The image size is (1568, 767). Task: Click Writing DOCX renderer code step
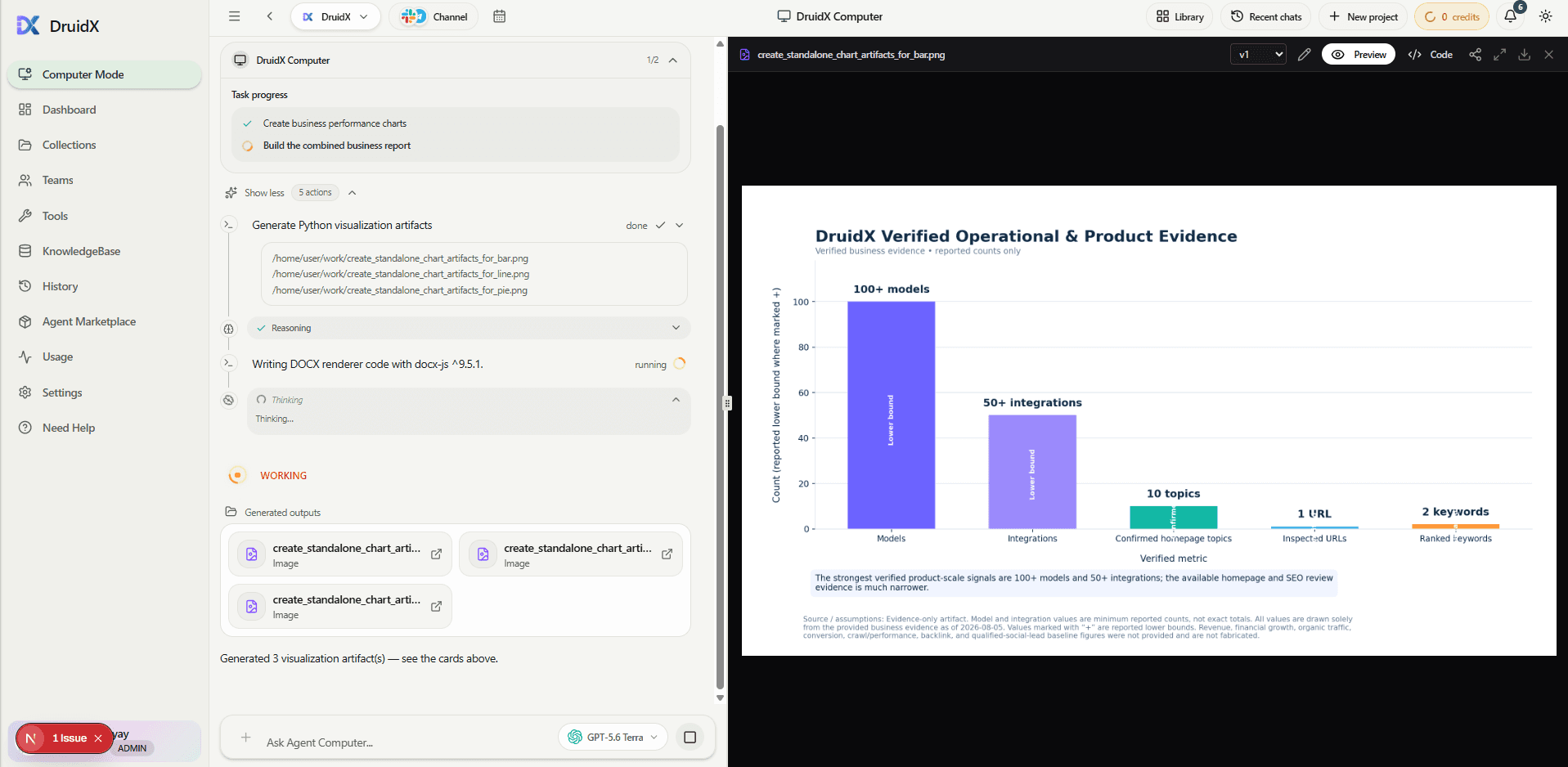(x=367, y=364)
